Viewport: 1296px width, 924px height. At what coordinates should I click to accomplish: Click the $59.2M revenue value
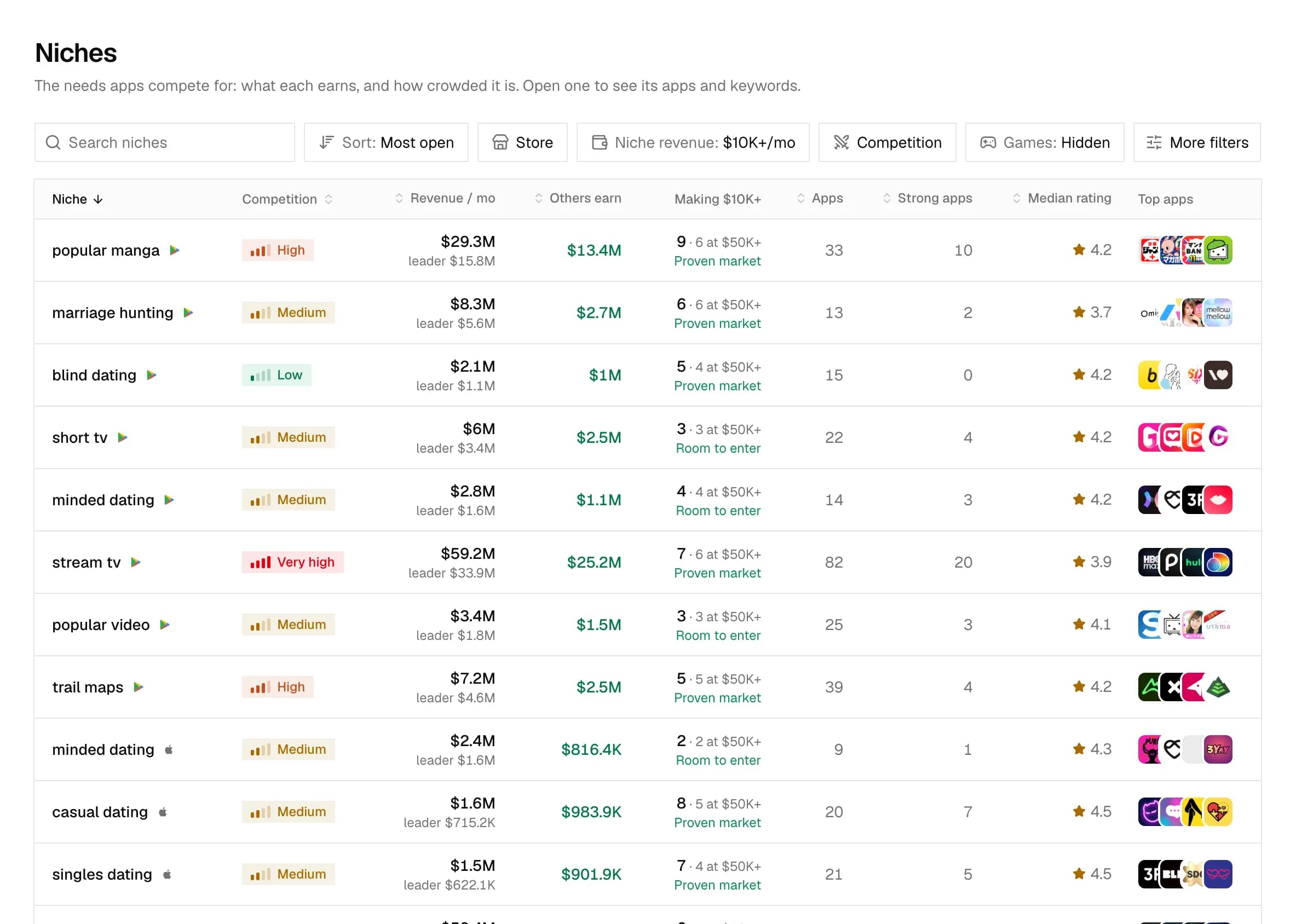pyautogui.click(x=468, y=553)
